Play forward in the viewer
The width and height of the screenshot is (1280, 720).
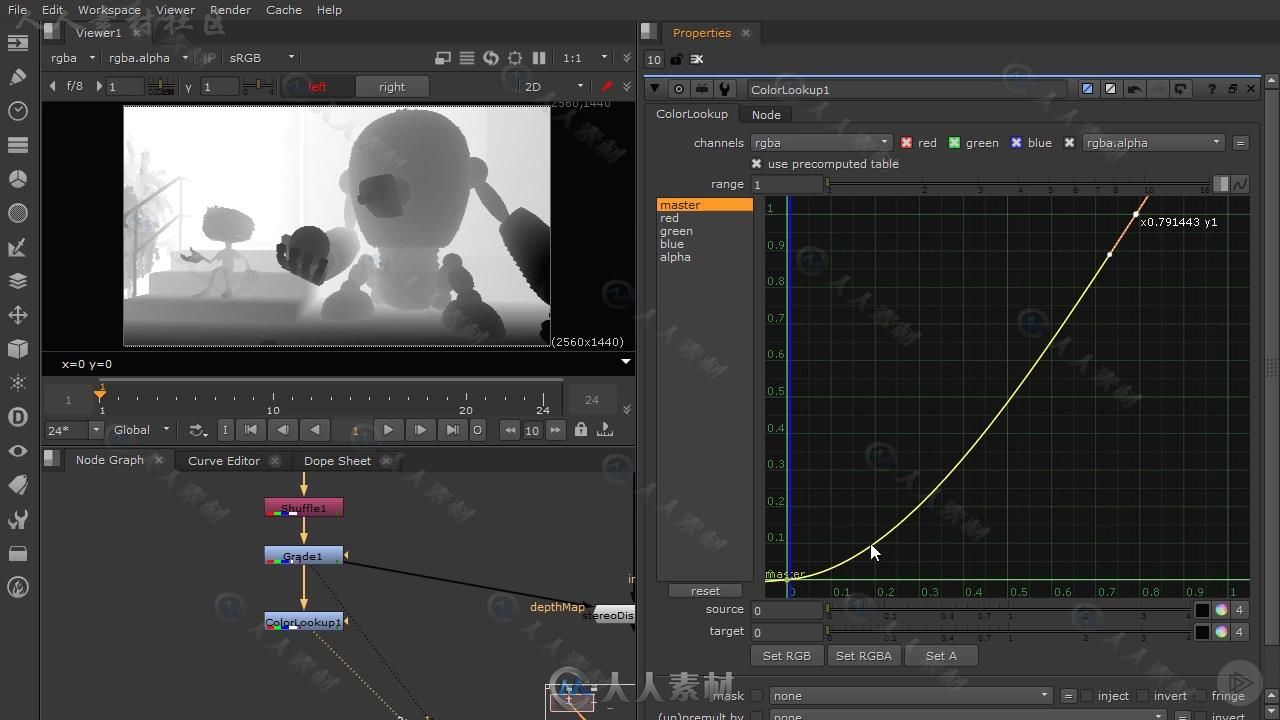388,430
